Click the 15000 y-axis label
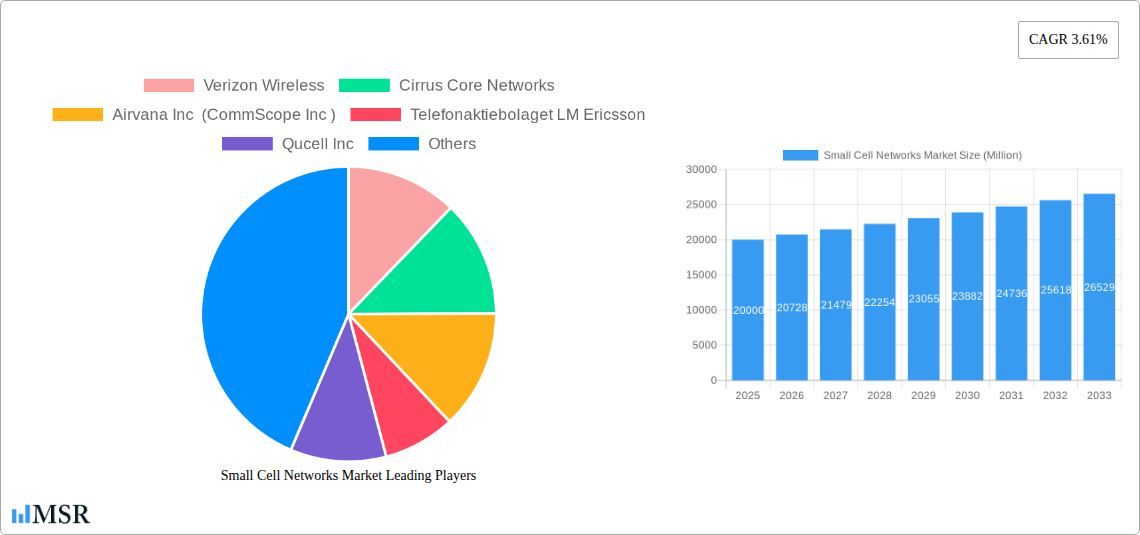The width and height of the screenshot is (1140, 535). coord(702,275)
